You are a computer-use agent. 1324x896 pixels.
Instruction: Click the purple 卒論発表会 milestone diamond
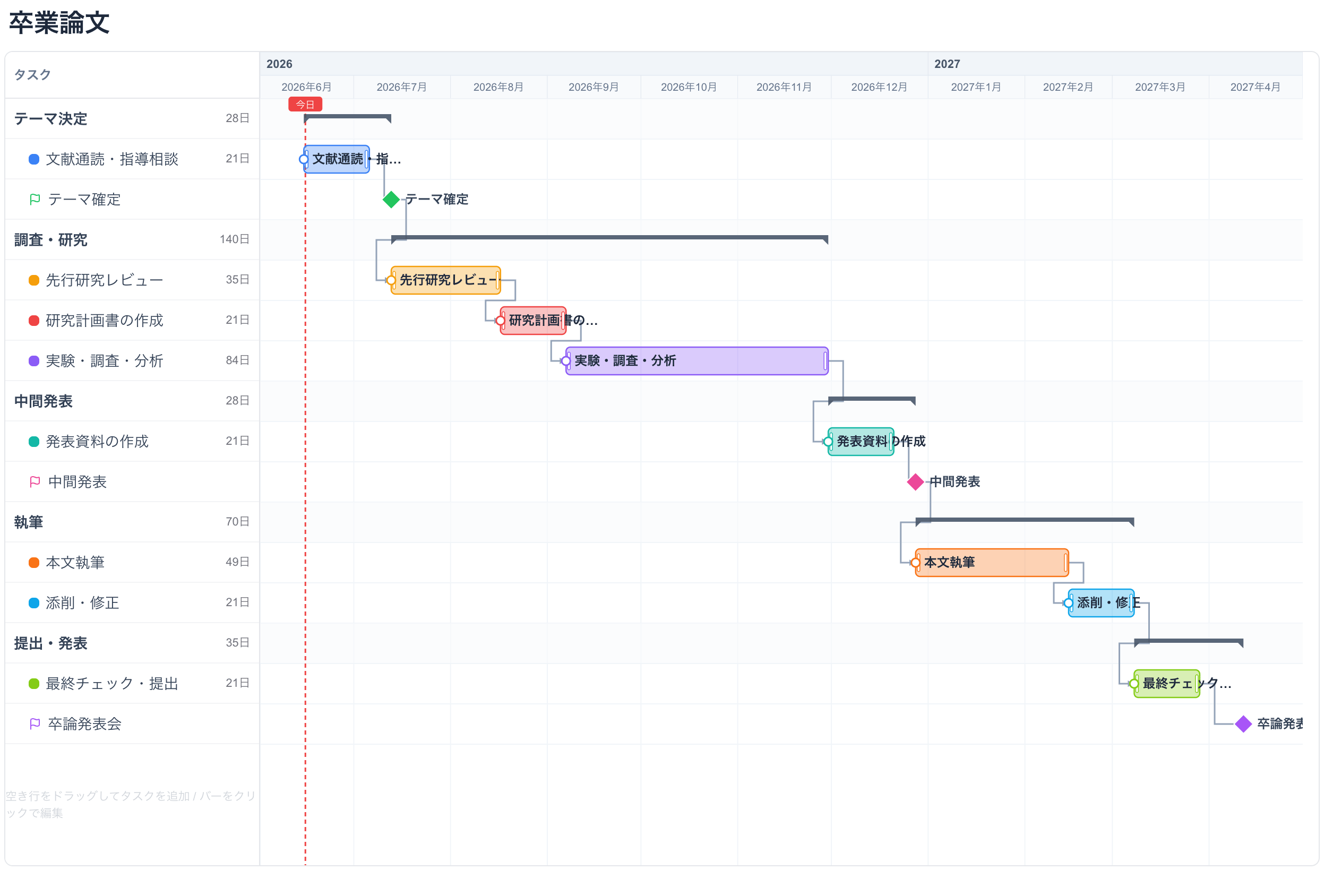[1243, 724]
